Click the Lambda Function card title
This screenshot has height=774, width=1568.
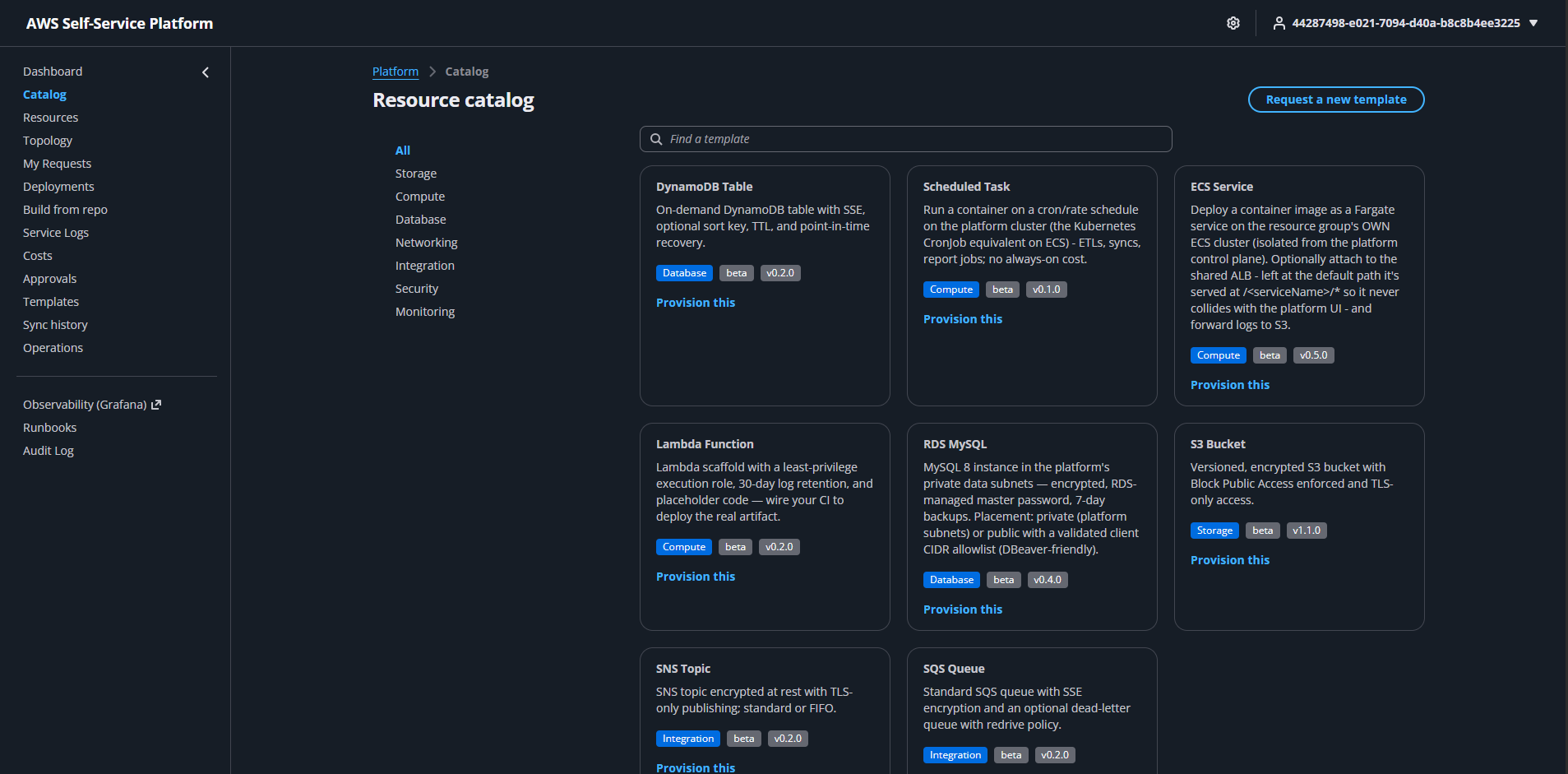coord(705,444)
